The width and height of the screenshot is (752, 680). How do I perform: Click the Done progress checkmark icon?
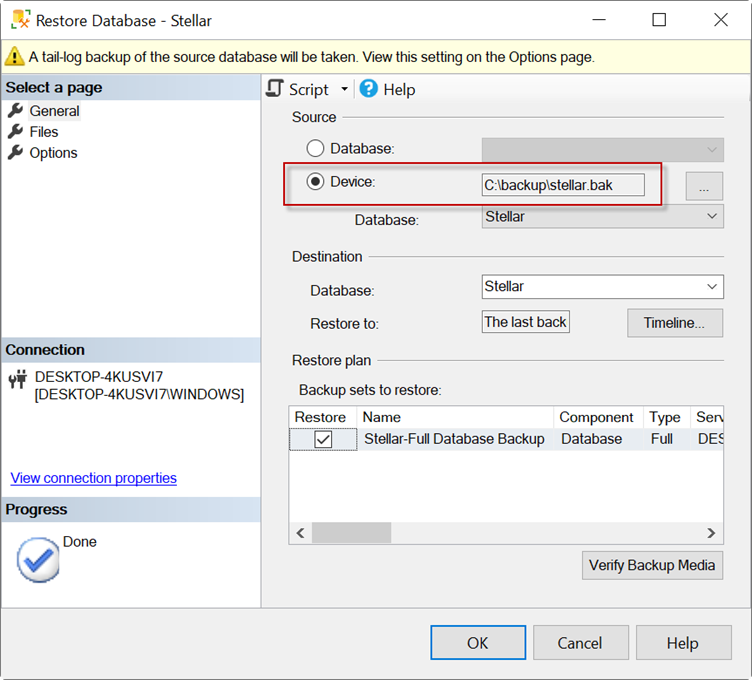point(38,561)
